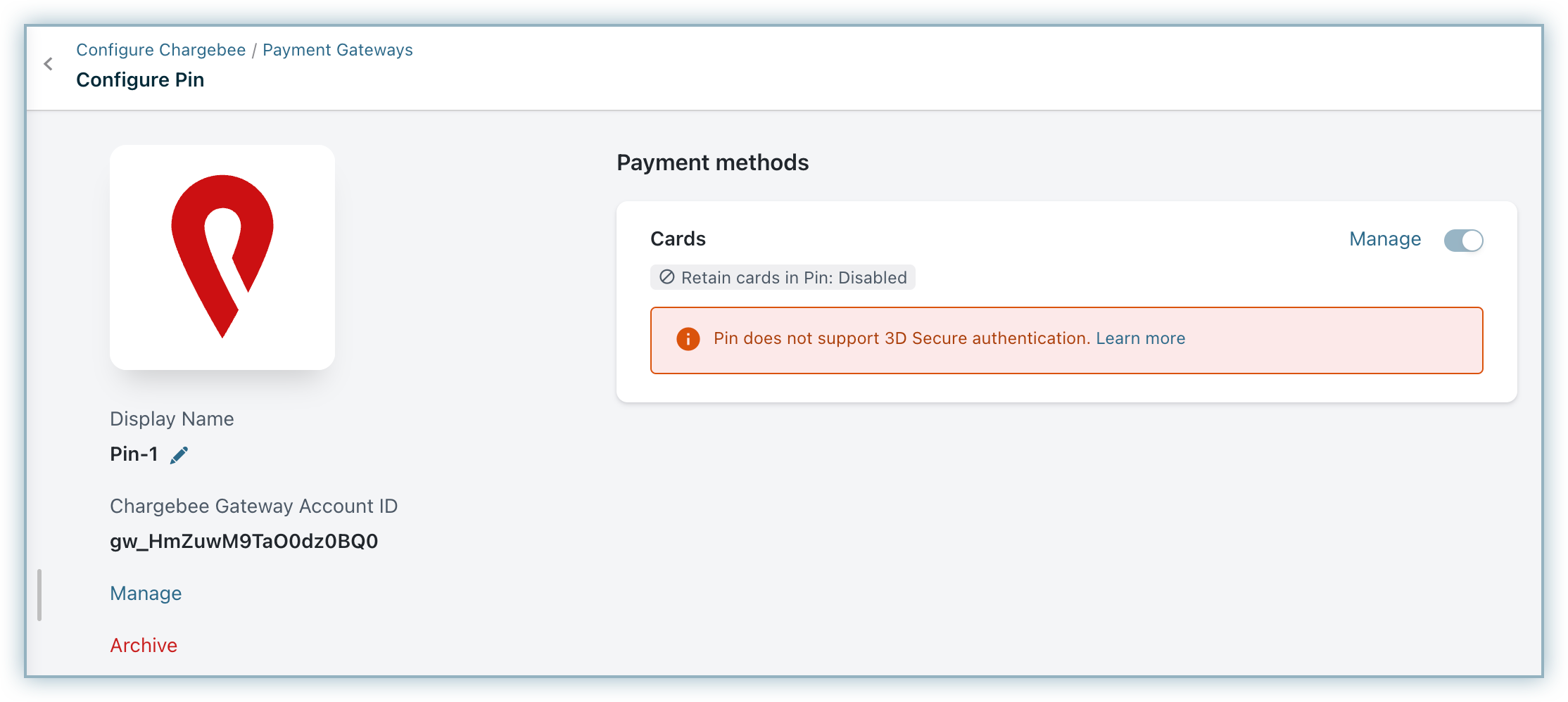Toggle the Cards payment method switch

(x=1463, y=241)
